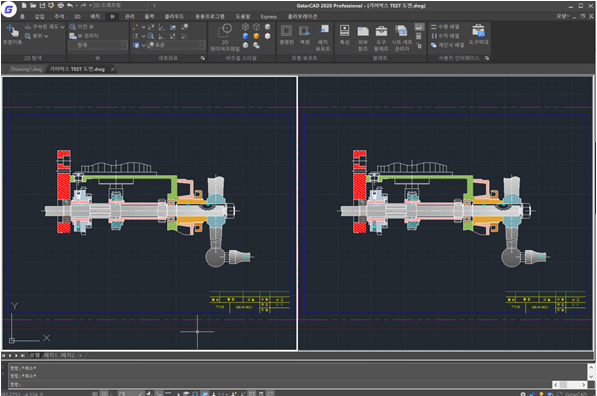Expand the 새로좌표 panel dialog launcher
This screenshot has height=396, width=597.
tap(203, 58)
